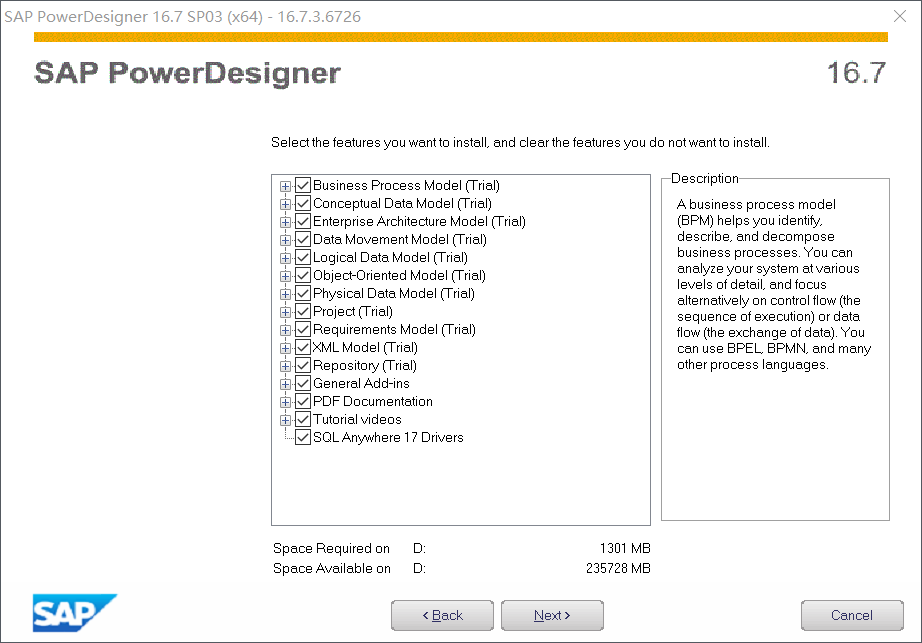922x643 pixels.
Task: Uncheck Tutorial videos checkbox
Action: (303, 420)
